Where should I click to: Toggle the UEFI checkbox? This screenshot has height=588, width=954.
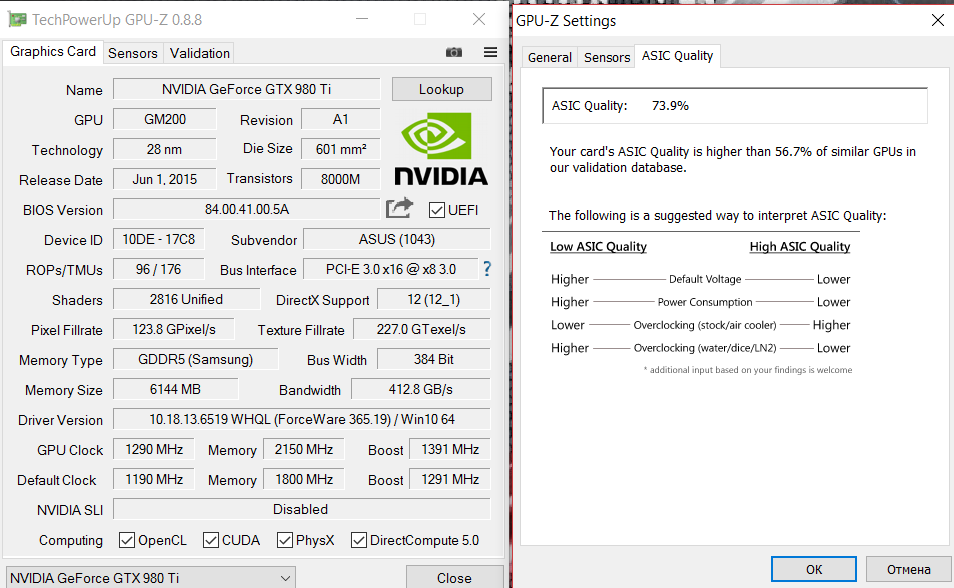coord(436,210)
